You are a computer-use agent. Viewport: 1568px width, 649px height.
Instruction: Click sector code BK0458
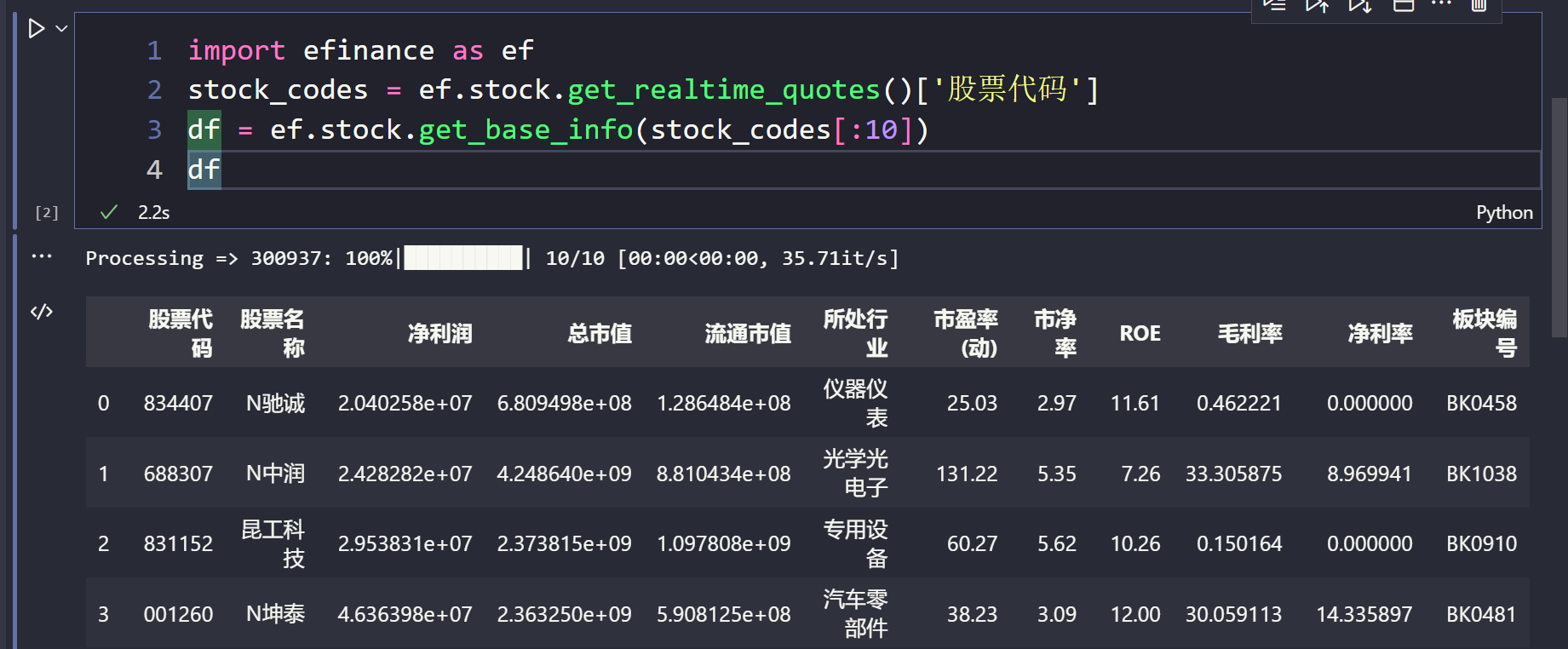(1481, 404)
